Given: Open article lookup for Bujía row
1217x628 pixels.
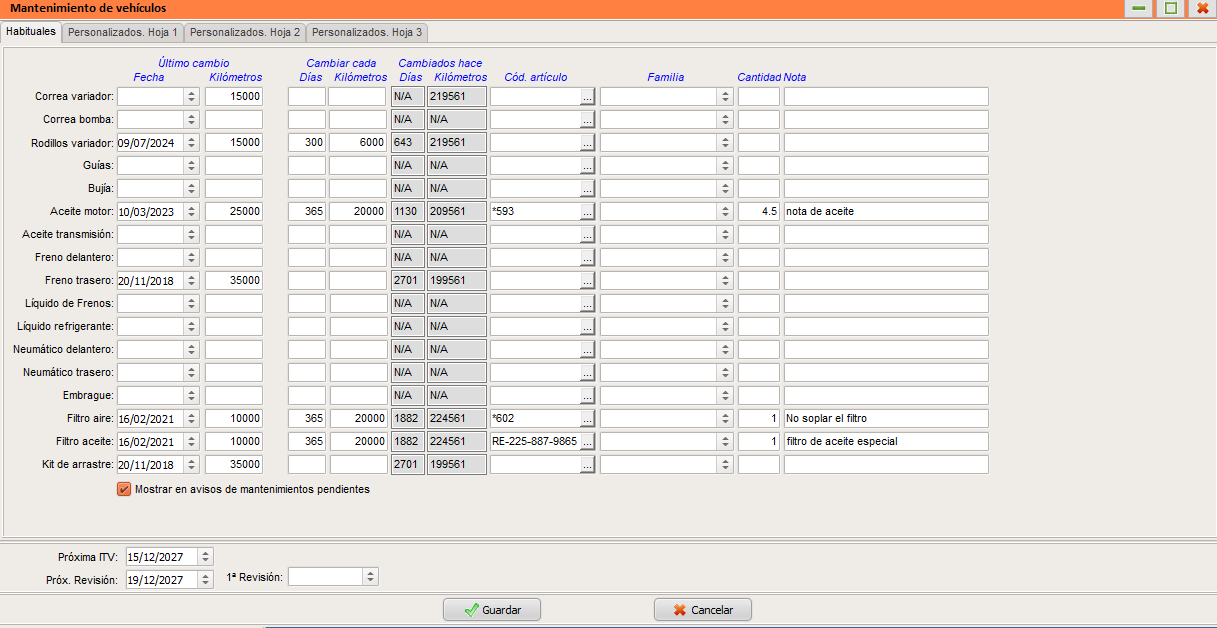Looking at the screenshot, I should (x=588, y=189).
